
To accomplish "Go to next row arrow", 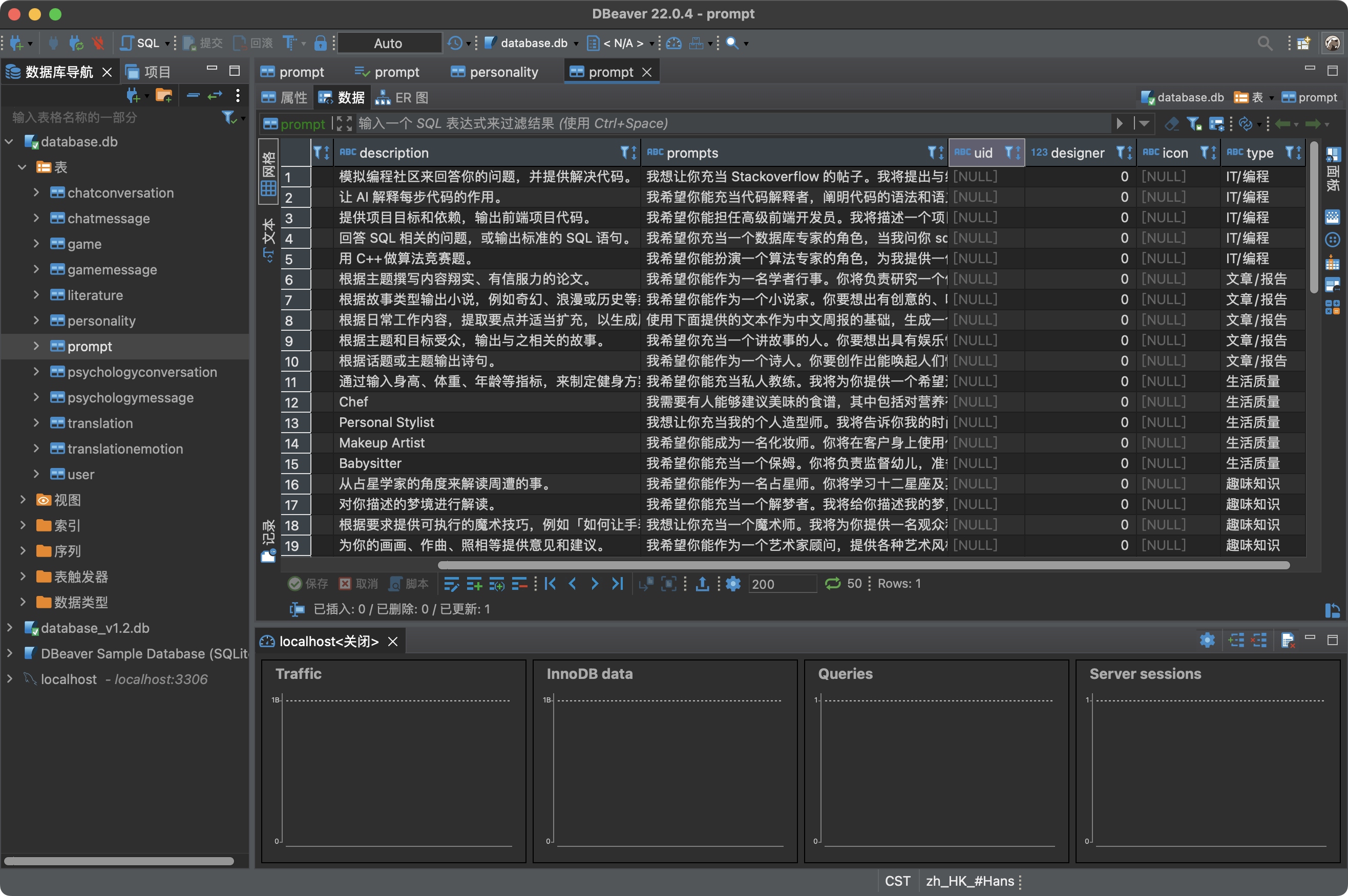I will [x=595, y=584].
